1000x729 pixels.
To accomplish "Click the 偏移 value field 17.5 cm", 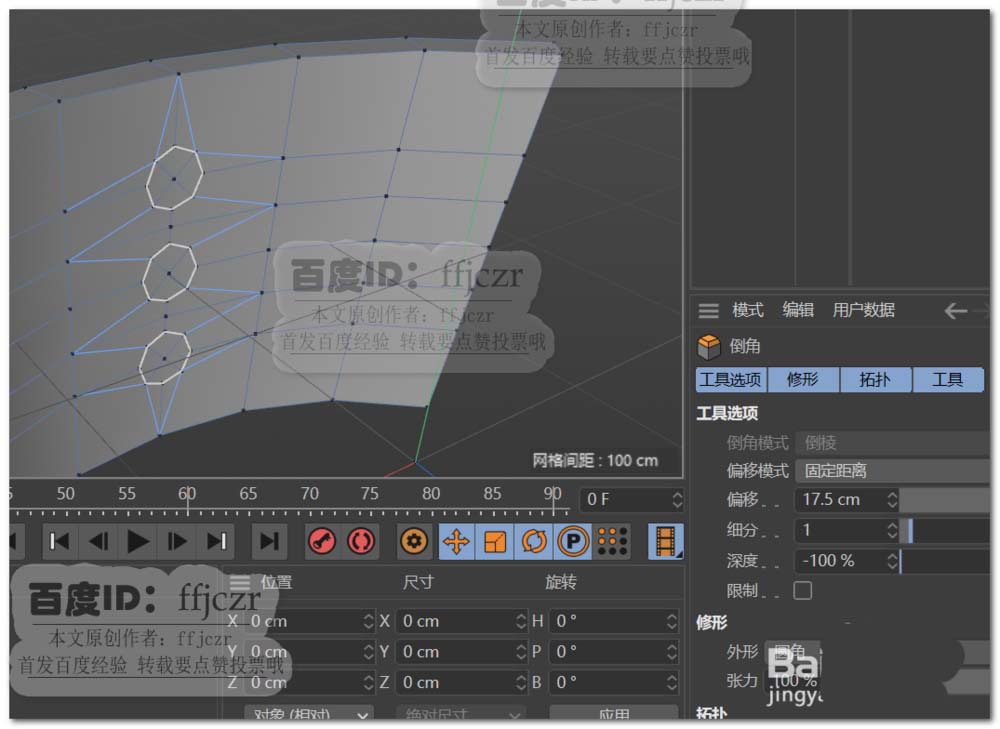I will coord(841,499).
